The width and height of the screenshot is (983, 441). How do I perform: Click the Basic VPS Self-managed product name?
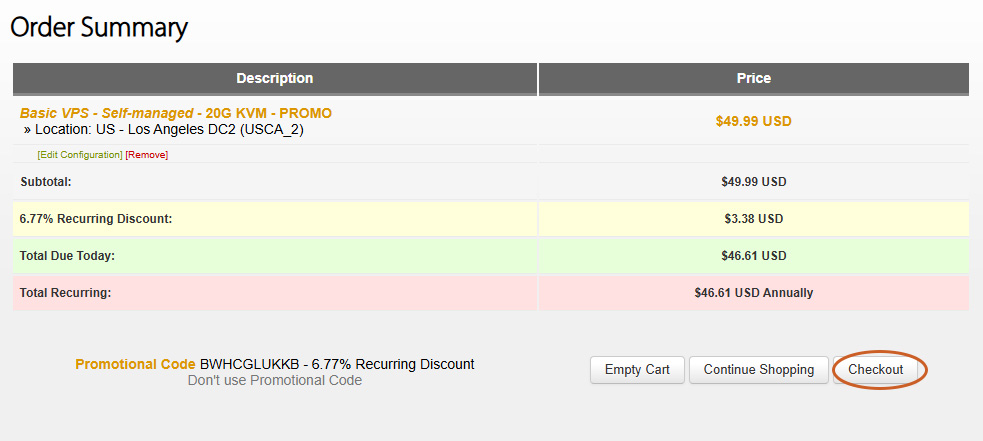(176, 113)
